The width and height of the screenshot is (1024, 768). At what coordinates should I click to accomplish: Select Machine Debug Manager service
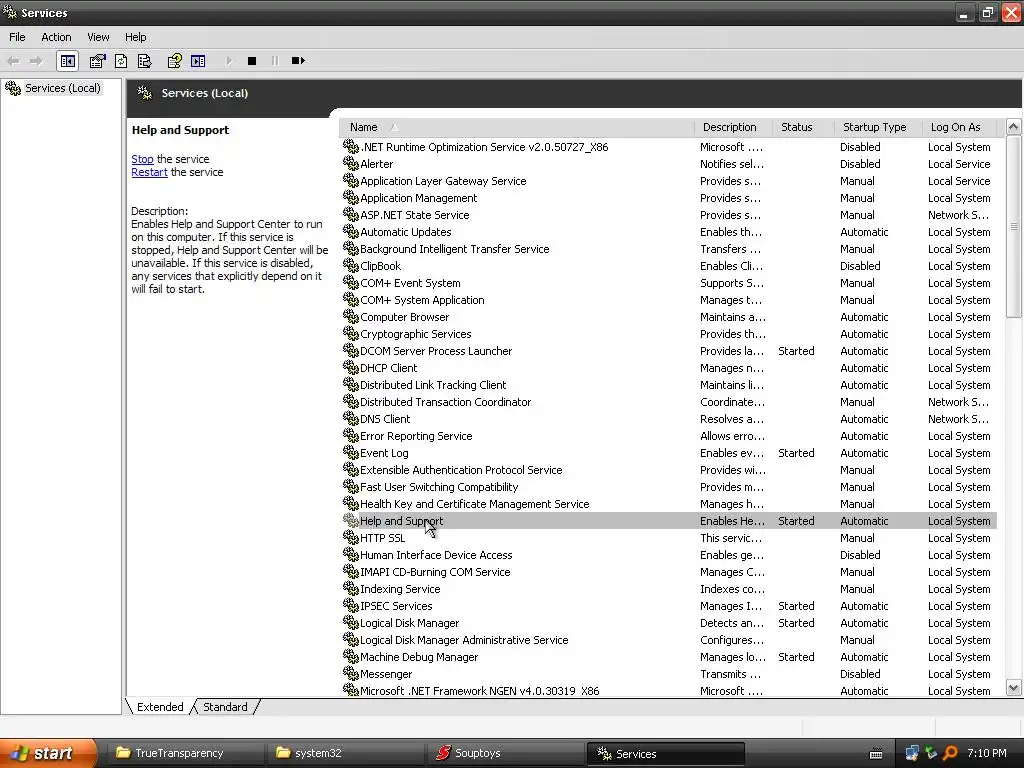(667, 657)
